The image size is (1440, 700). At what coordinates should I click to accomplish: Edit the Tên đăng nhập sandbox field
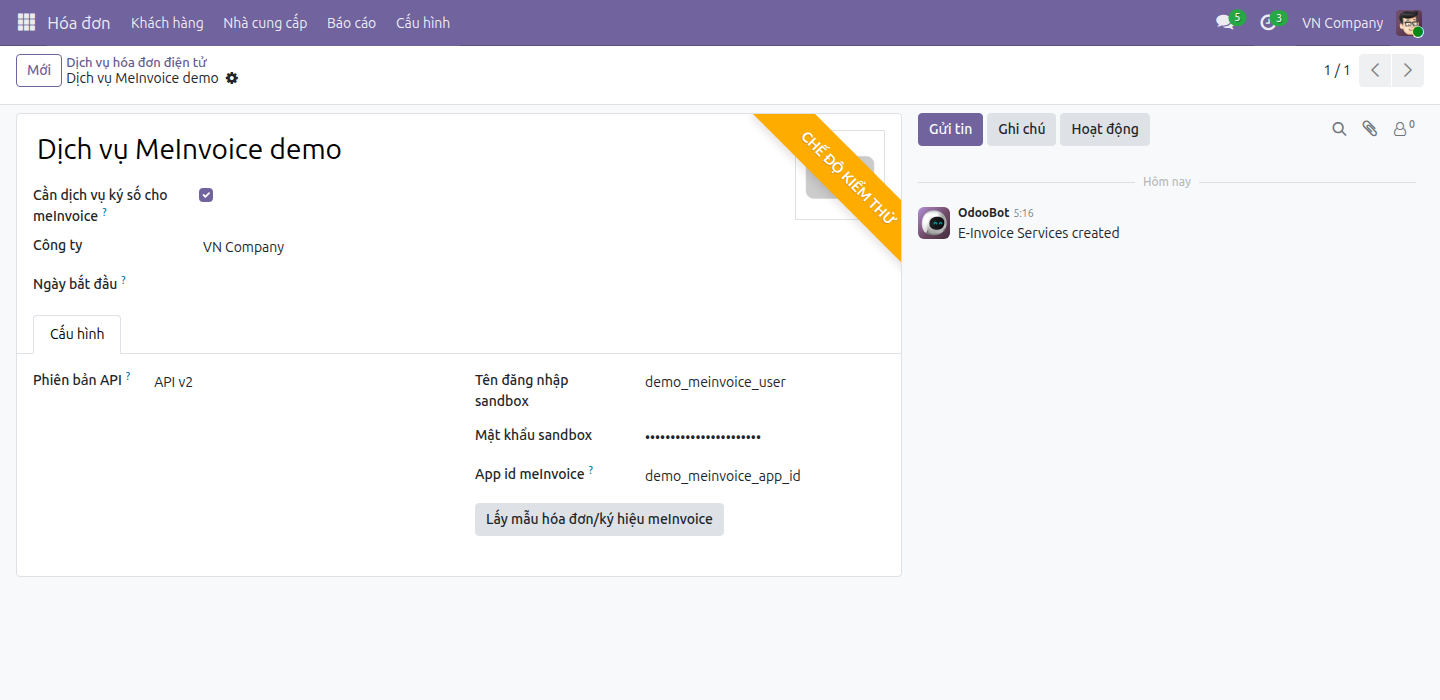click(765, 381)
